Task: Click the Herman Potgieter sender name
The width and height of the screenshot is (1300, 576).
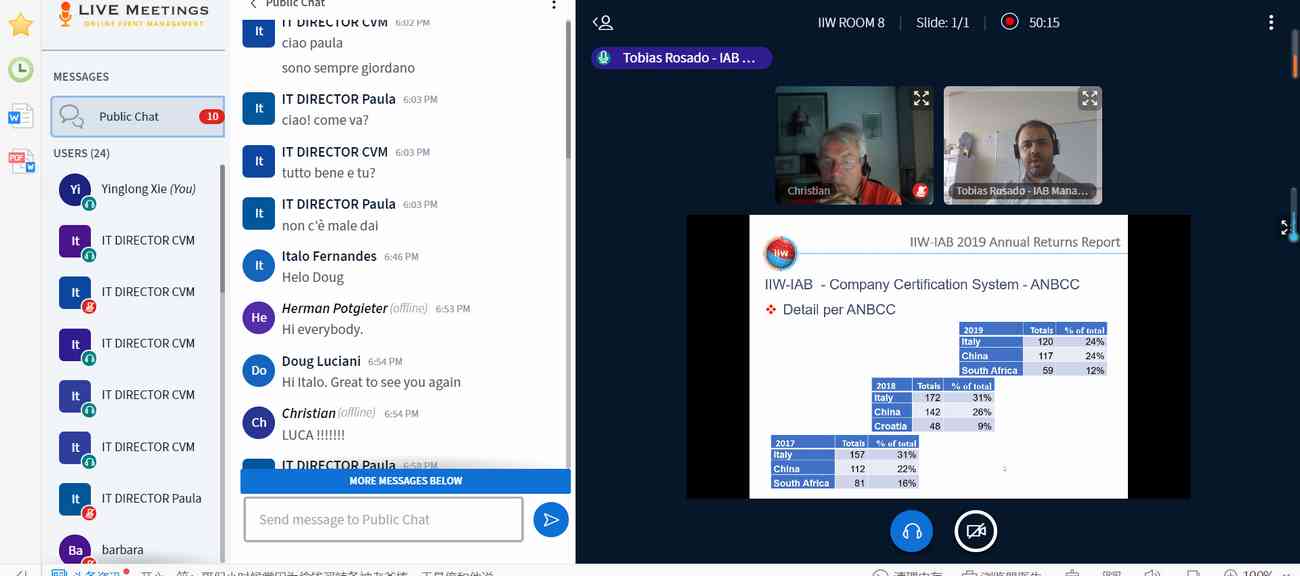Action: 334,308
